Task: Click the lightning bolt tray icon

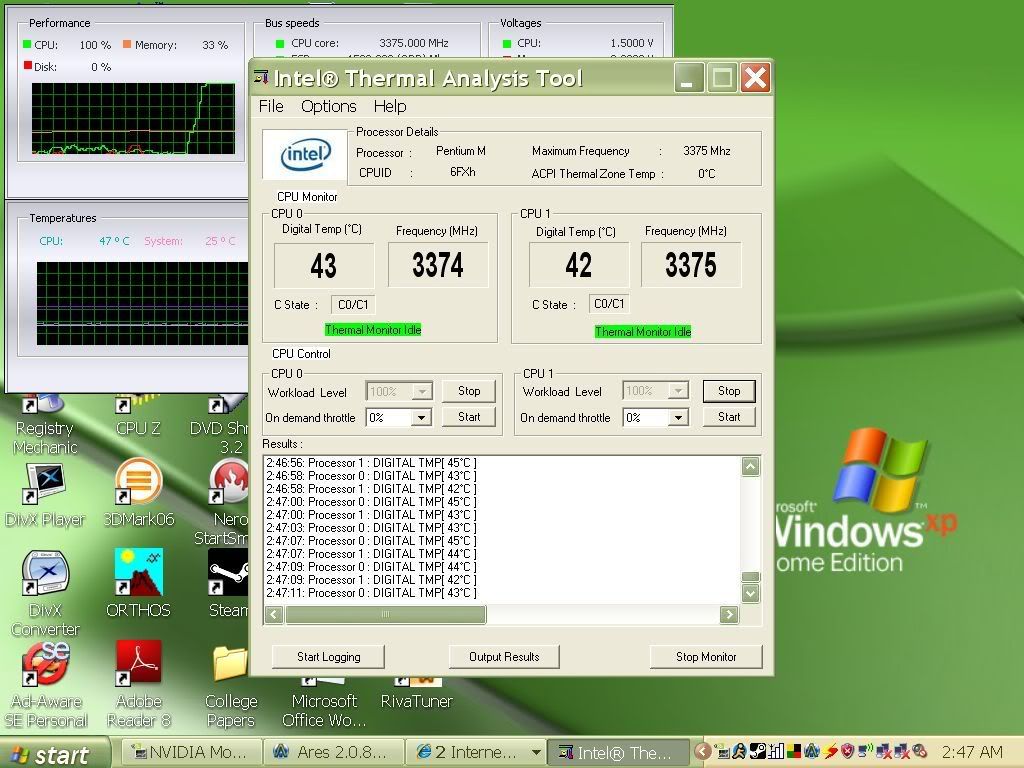Action: tap(830, 752)
